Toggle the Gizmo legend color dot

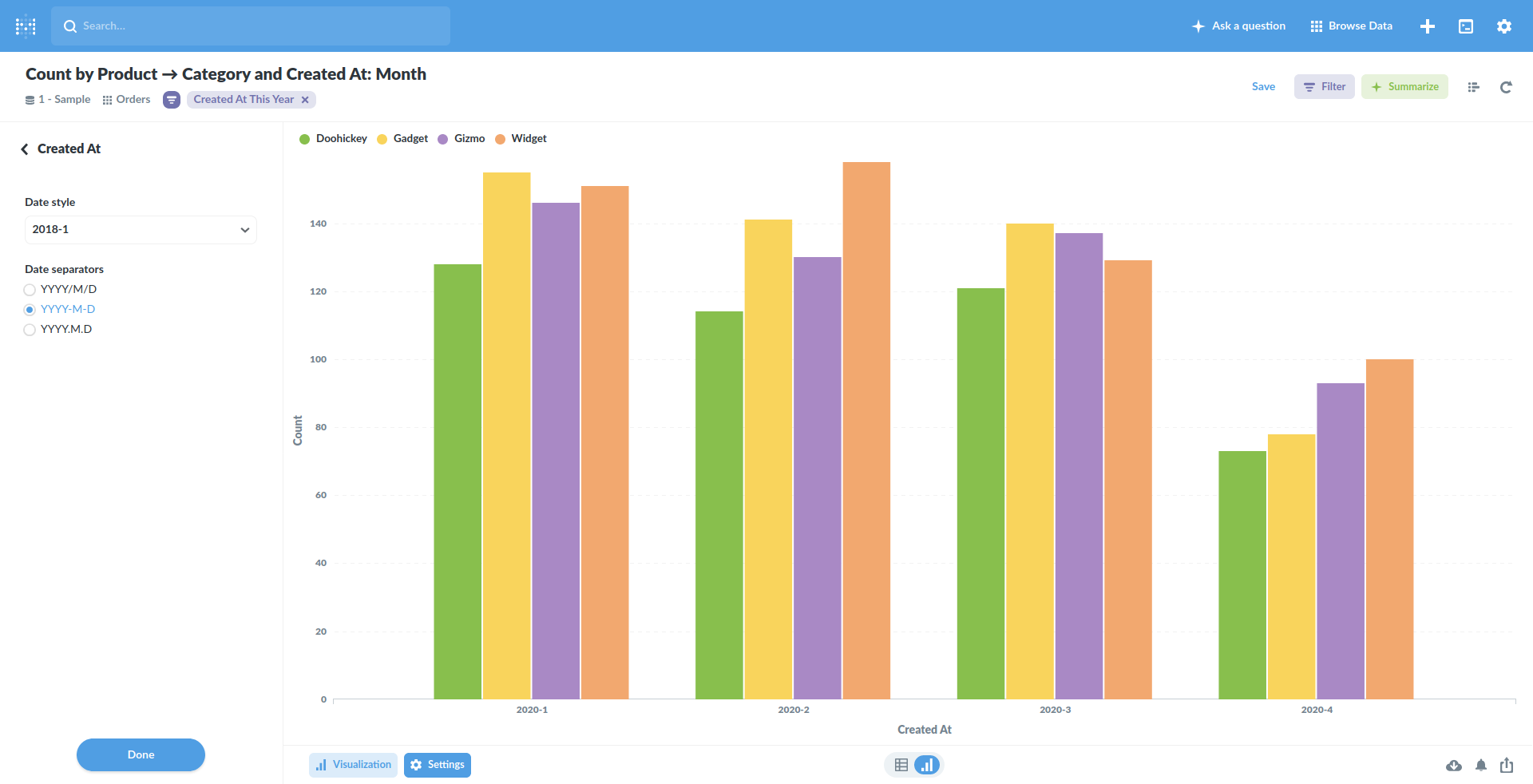[x=443, y=138]
